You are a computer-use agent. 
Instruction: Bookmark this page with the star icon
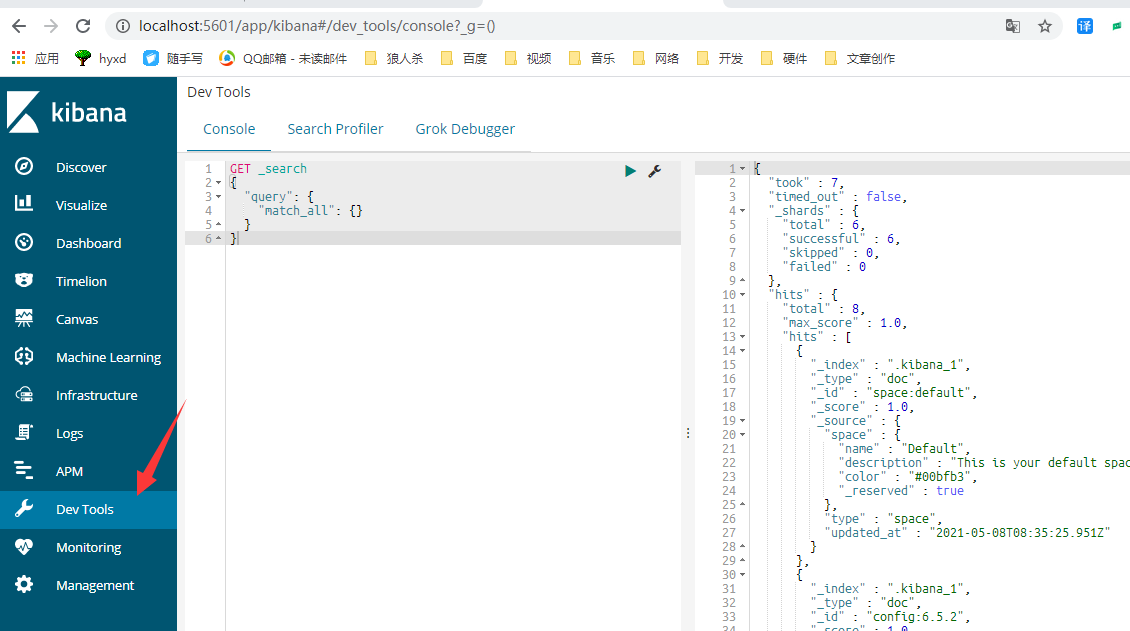click(1045, 26)
